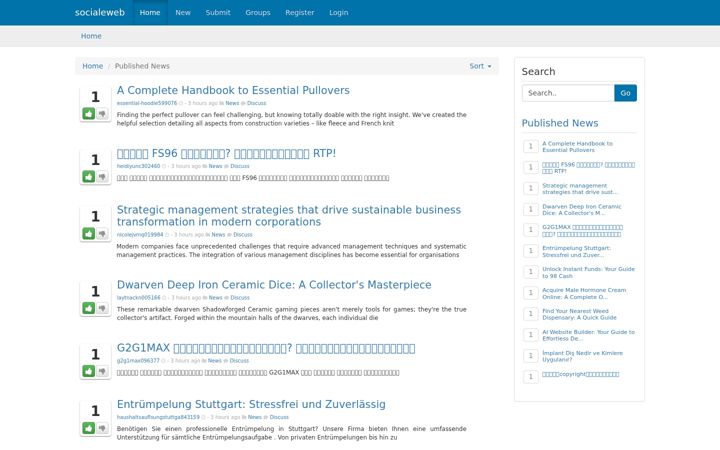The height and width of the screenshot is (450, 720).
Task: Give thumbs-down to the G2G1MAX story
Action: [102, 371]
